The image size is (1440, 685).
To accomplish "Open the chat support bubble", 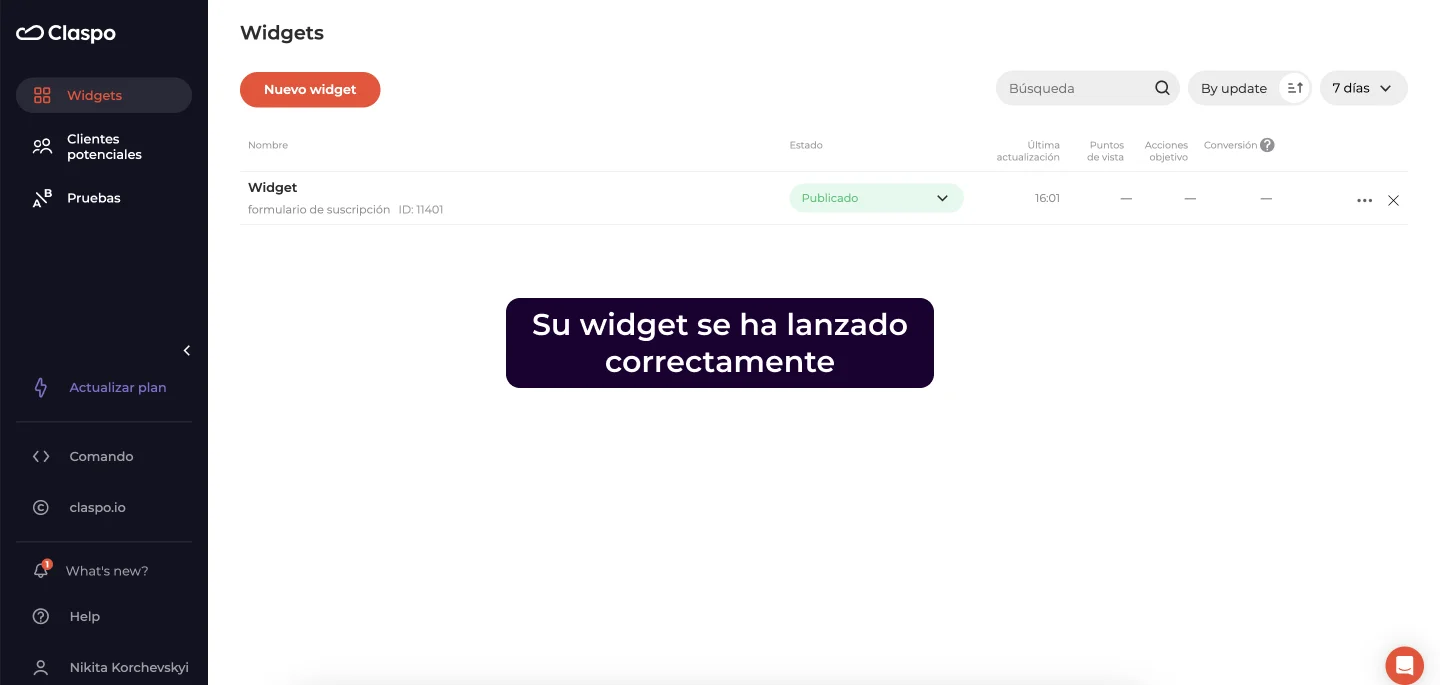I will (1404, 665).
